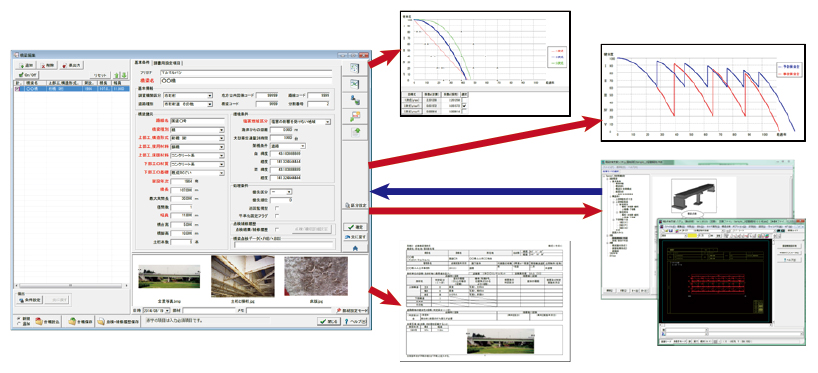Viewport: 818px width, 373px height.
Task: Click the ヘルプ help button
Action: 355,322
